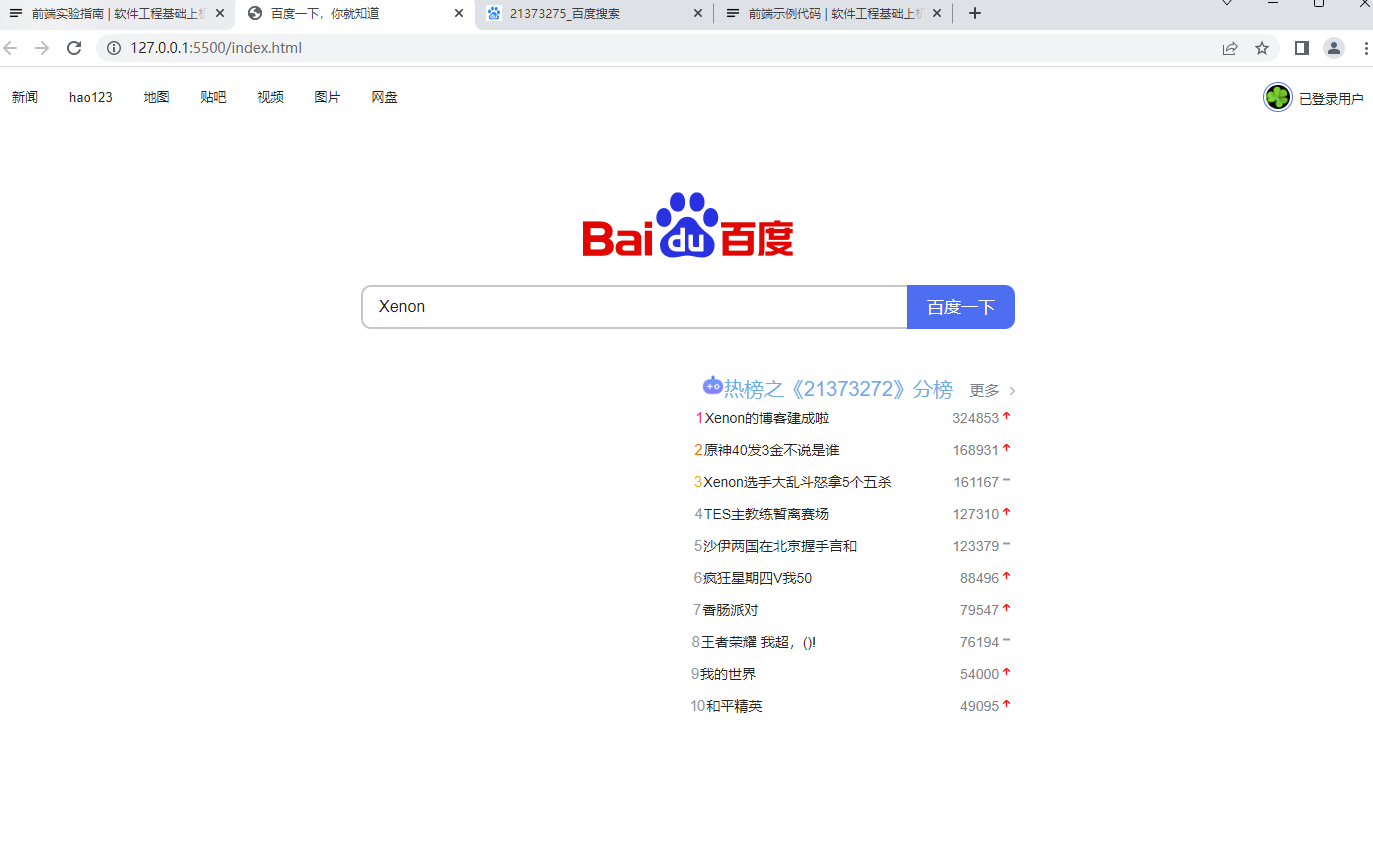Screen dimensions: 1373x855
Task: Expand more hot list via chevron arrow
Action: point(1012,391)
